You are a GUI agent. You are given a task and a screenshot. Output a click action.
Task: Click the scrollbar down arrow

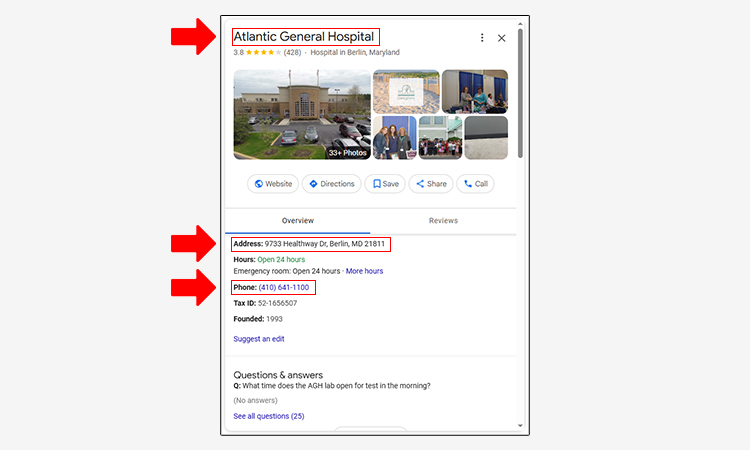click(x=520, y=425)
